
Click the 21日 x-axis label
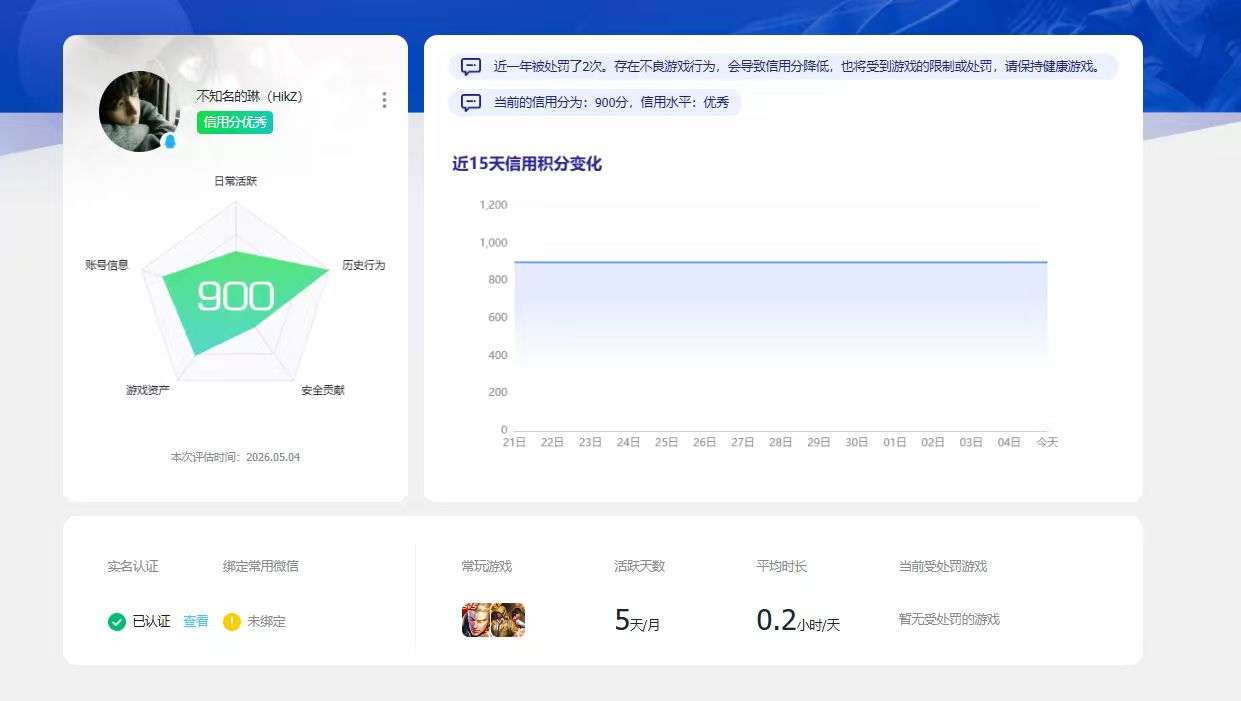(x=514, y=442)
